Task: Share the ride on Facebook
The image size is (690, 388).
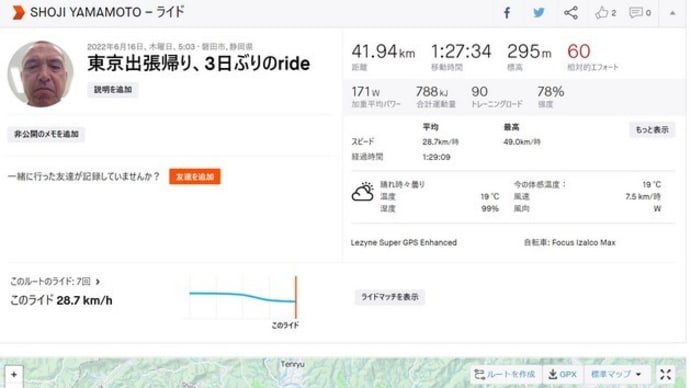Action: click(507, 13)
